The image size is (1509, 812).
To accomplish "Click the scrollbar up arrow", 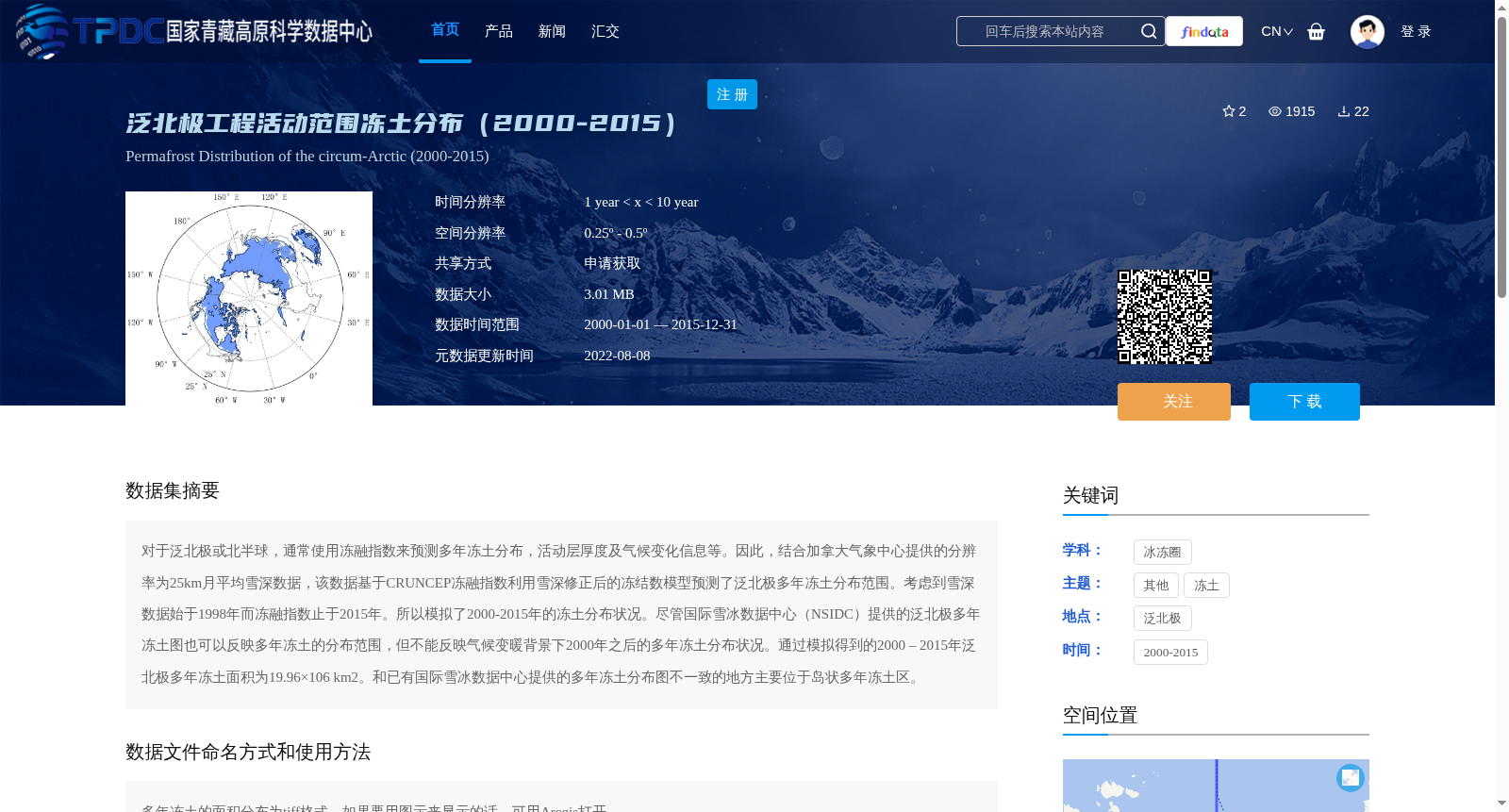I will (x=1501, y=8).
